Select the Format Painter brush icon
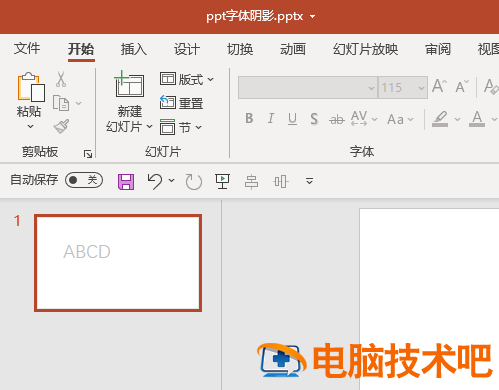The width and height of the screenshot is (499, 390). [x=62, y=126]
